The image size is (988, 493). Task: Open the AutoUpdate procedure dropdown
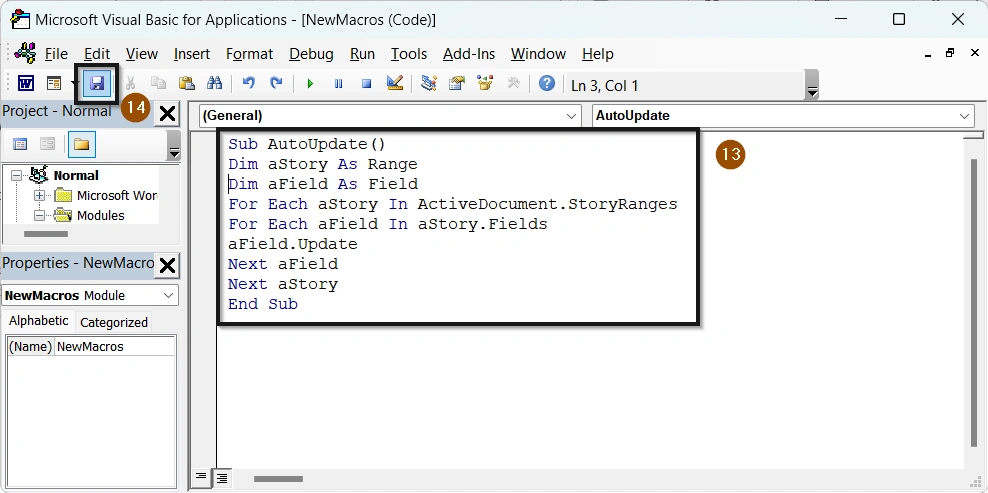click(783, 116)
